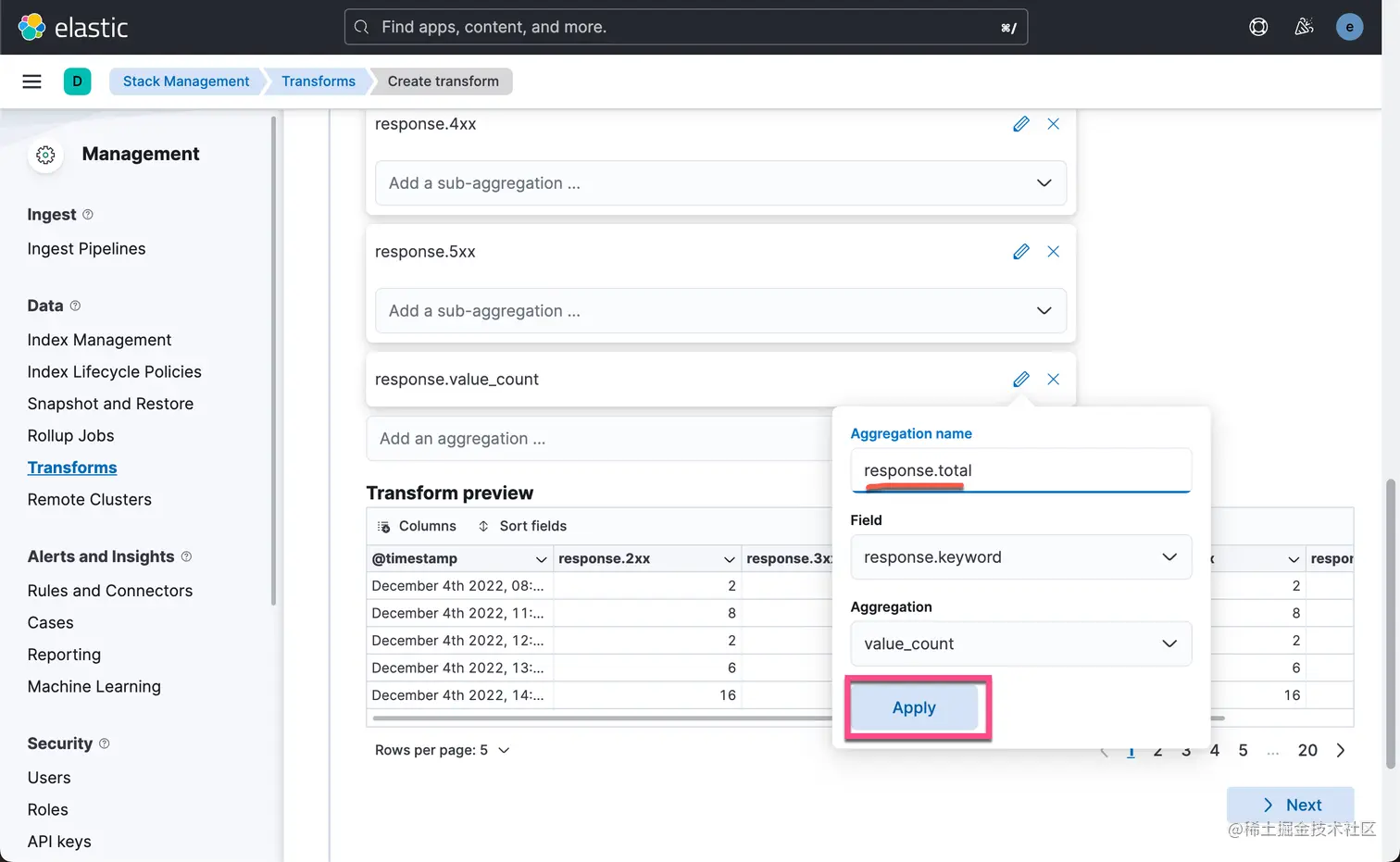
Task: Click the page vertical scrollbar
Action: click(1391, 624)
